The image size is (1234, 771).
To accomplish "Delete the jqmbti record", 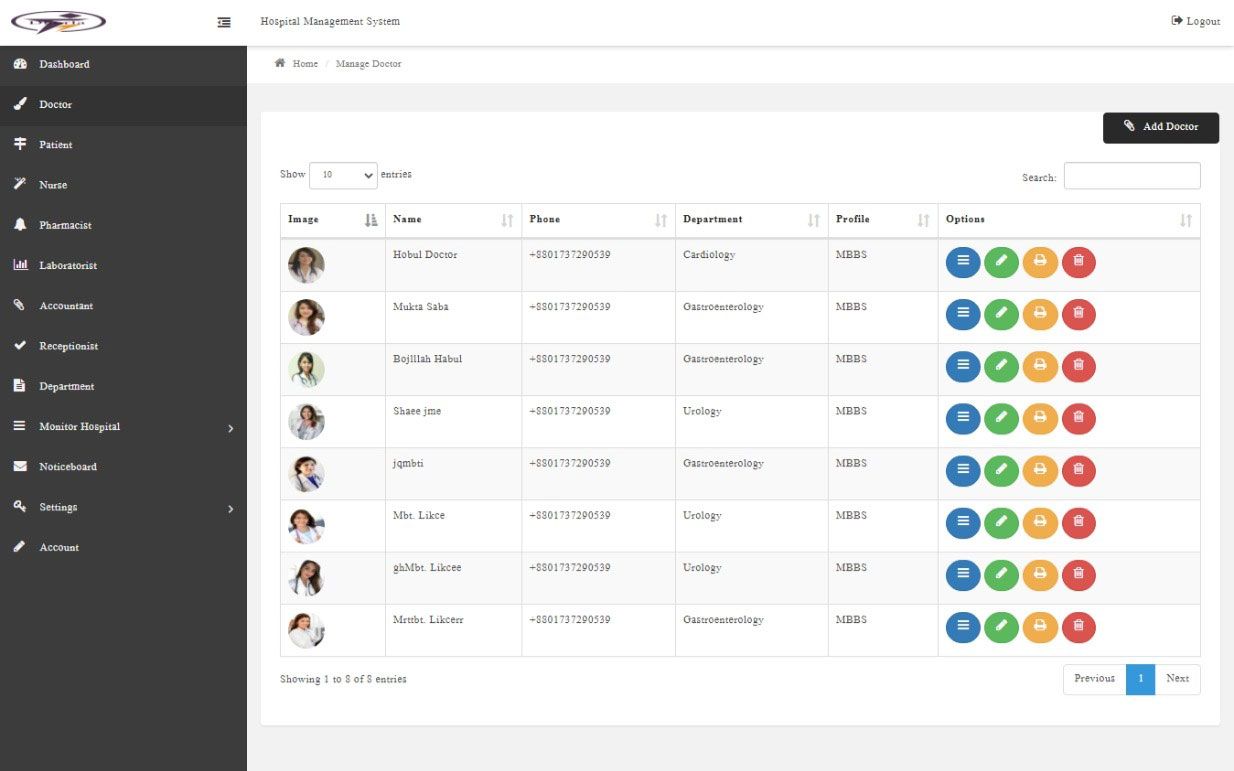I will pyautogui.click(x=1078, y=470).
